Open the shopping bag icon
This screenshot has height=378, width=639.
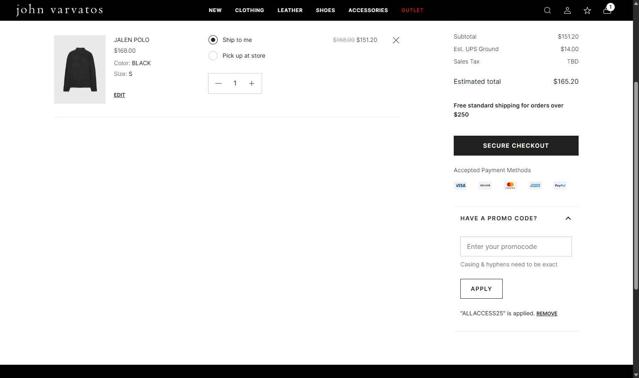click(x=608, y=9)
